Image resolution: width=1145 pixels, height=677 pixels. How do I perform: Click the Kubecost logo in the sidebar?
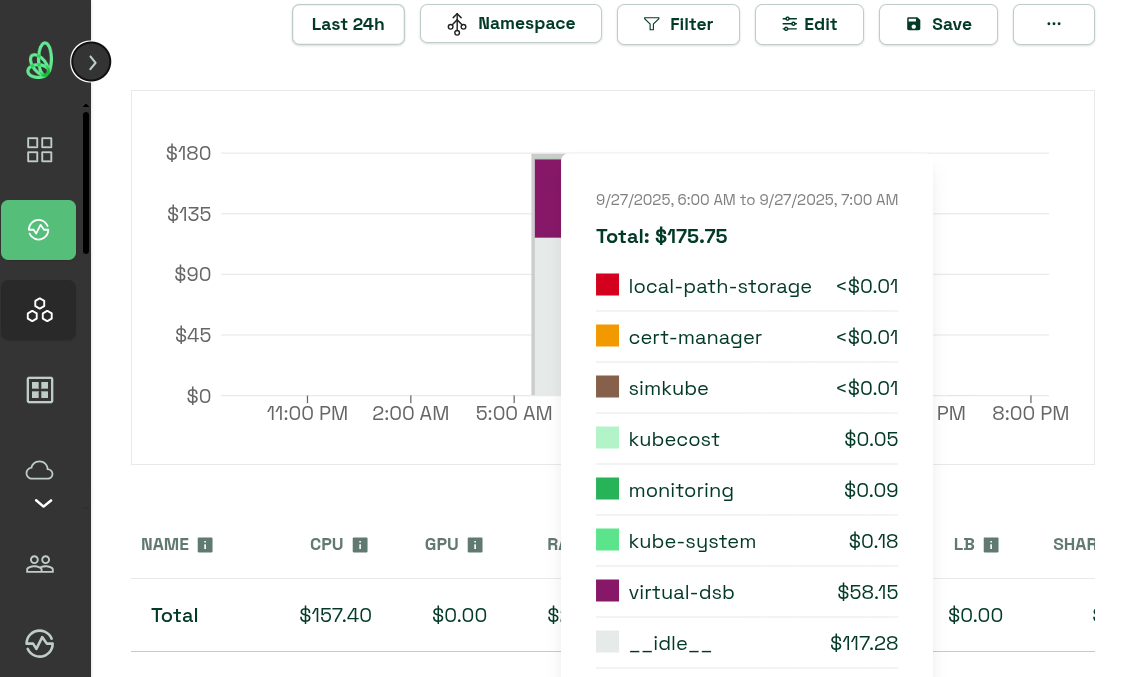(39, 60)
